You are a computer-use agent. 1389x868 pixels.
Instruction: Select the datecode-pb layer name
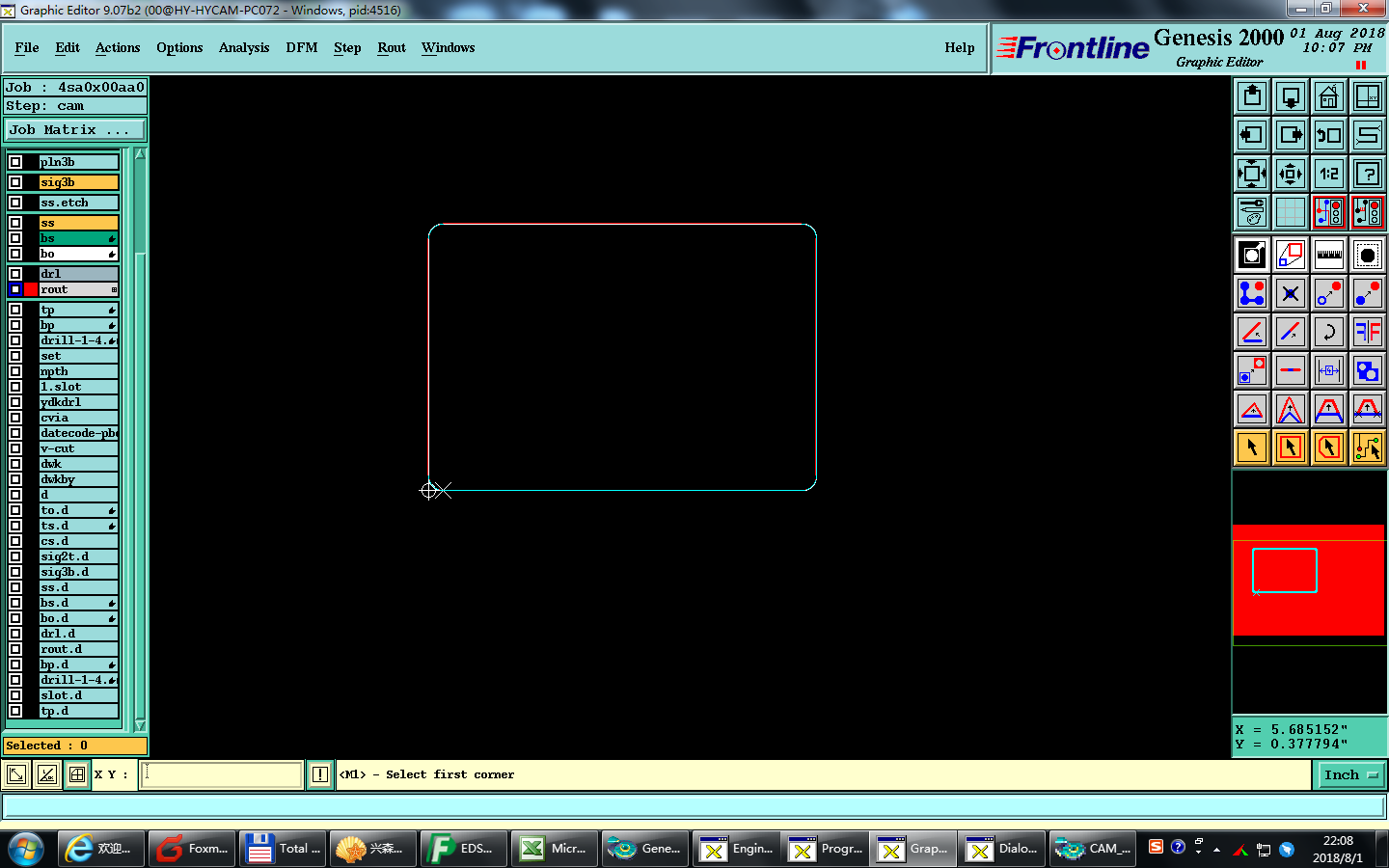(x=78, y=433)
